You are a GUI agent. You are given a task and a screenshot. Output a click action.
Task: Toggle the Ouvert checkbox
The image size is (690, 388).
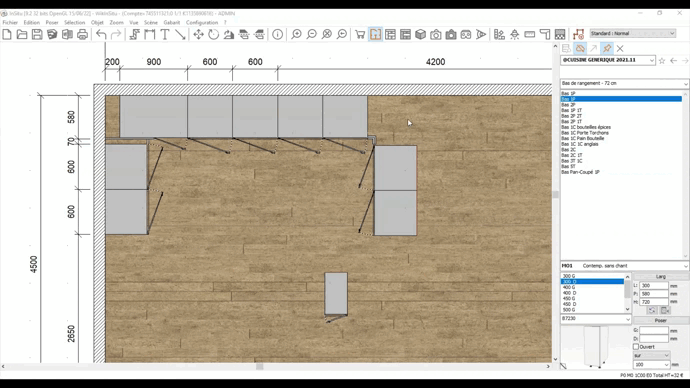[x=636, y=347]
